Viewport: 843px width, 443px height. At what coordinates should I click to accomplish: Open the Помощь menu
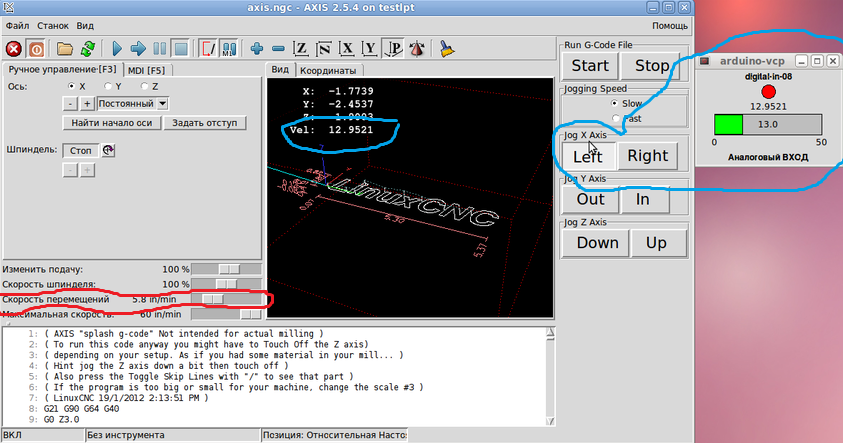[x=670, y=26]
